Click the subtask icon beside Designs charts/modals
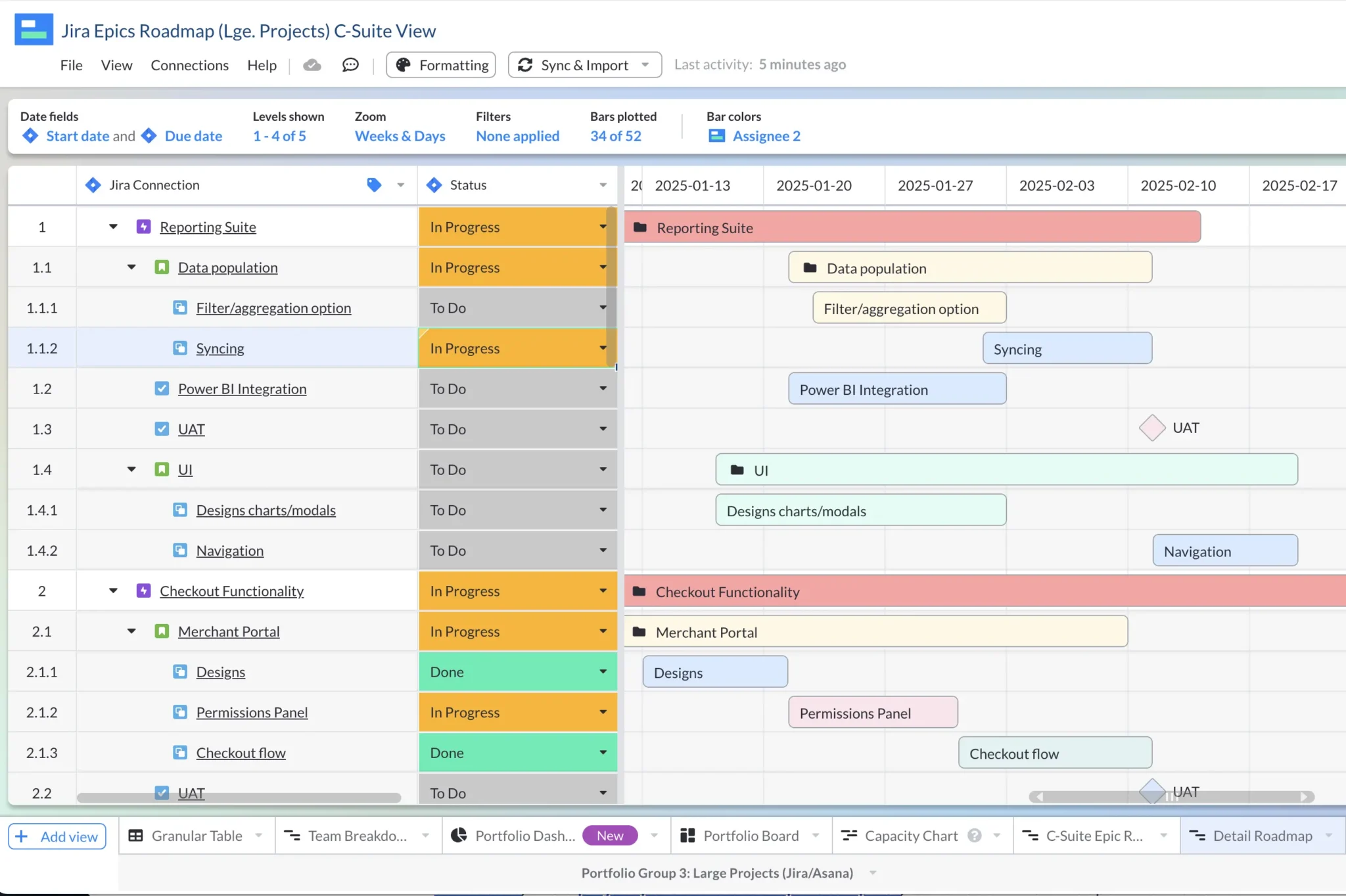The image size is (1346, 896). coord(180,510)
